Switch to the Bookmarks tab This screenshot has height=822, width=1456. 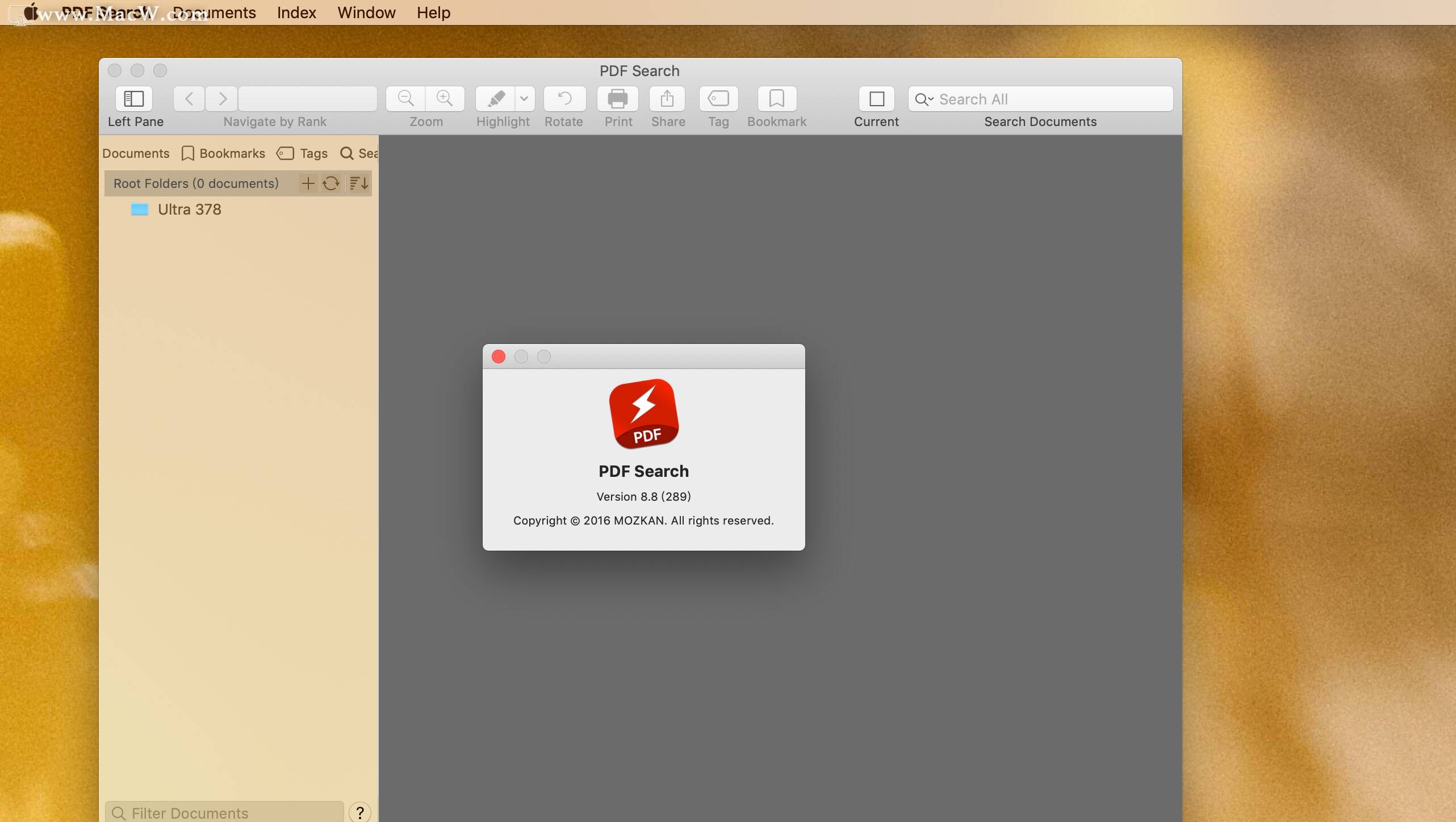tap(223, 153)
